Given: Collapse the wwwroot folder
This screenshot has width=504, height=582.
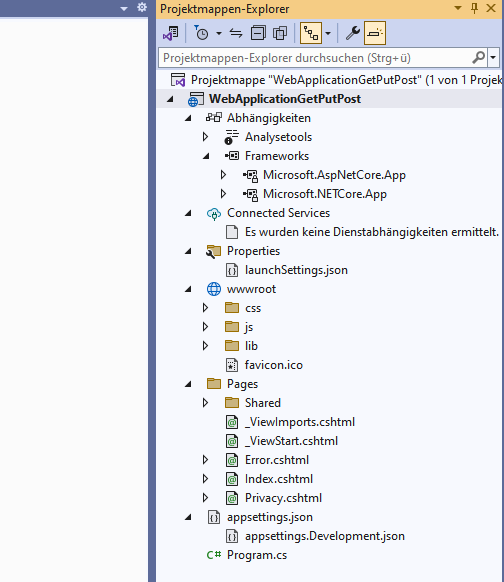Looking at the screenshot, I should pos(189,290).
